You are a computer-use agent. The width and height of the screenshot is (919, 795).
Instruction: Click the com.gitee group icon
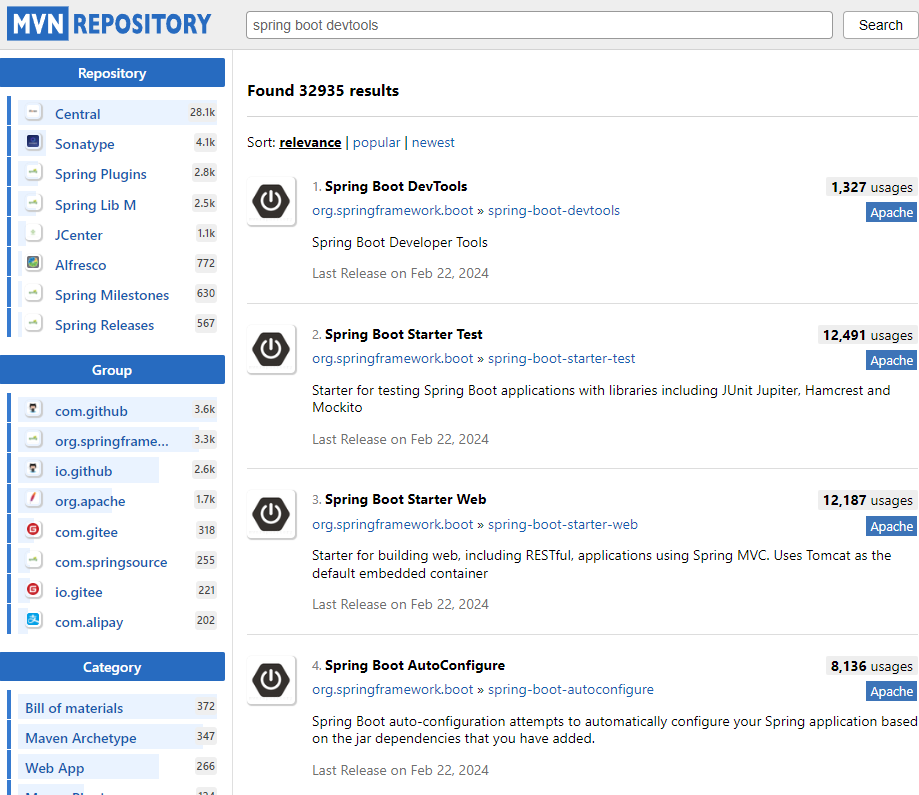(x=33, y=529)
